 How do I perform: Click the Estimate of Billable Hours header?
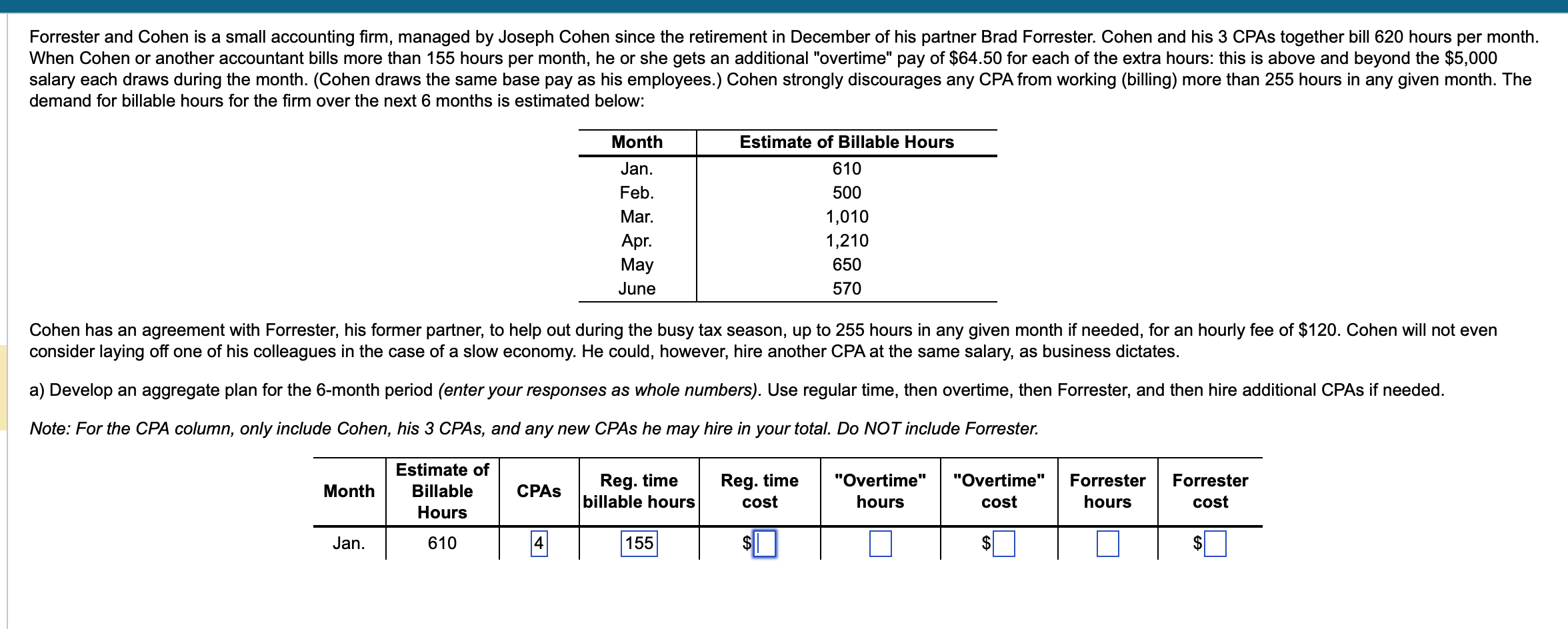(x=442, y=491)
